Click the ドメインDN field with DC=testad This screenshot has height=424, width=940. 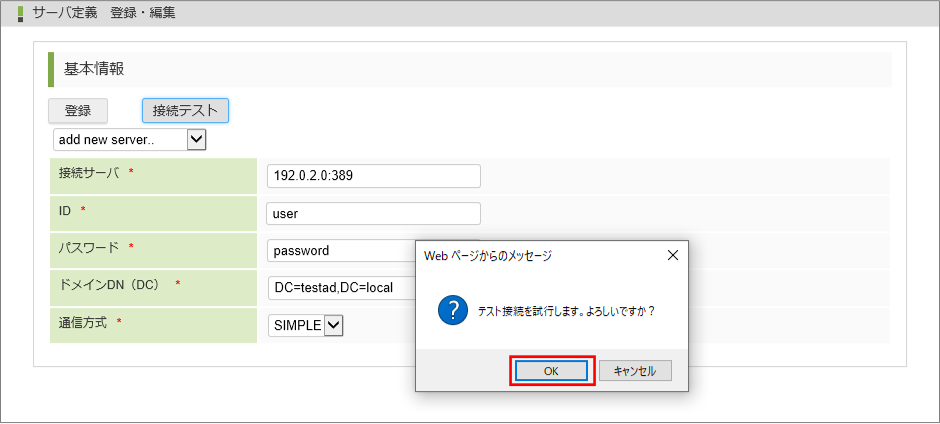[x=341, y=288]
